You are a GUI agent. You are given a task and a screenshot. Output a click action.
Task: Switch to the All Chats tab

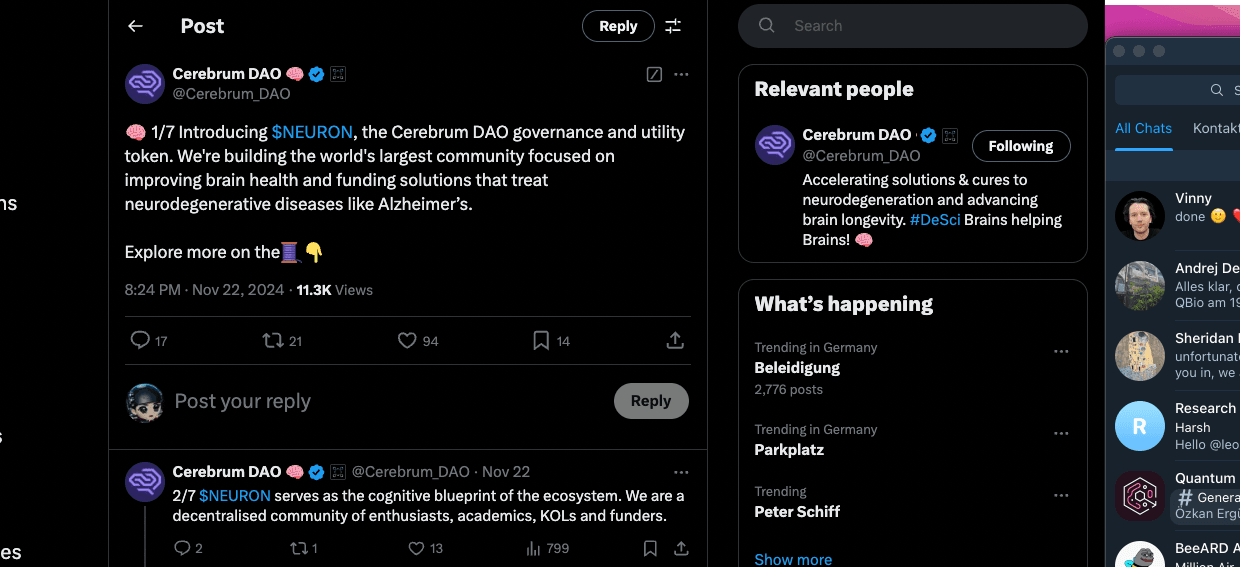pos(1143,128)
